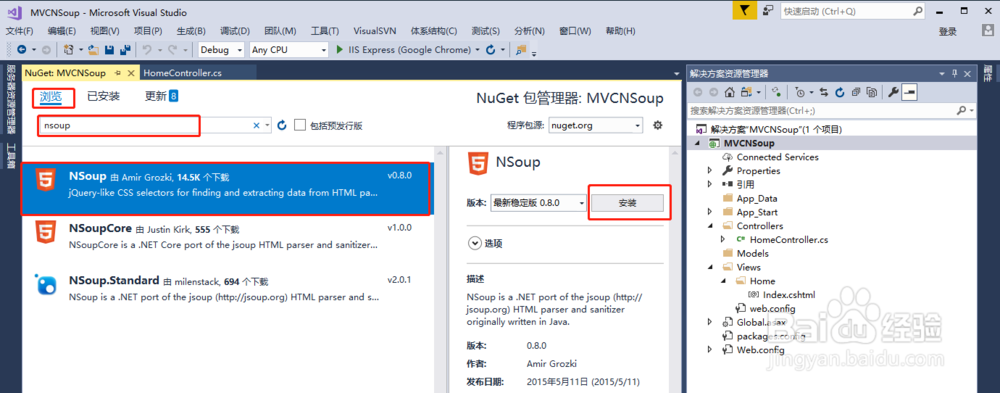Open Properties wrench icon in Solution Explorer
The width and height of the screenshot is (1000, 393).
click(x=893, y=93)
